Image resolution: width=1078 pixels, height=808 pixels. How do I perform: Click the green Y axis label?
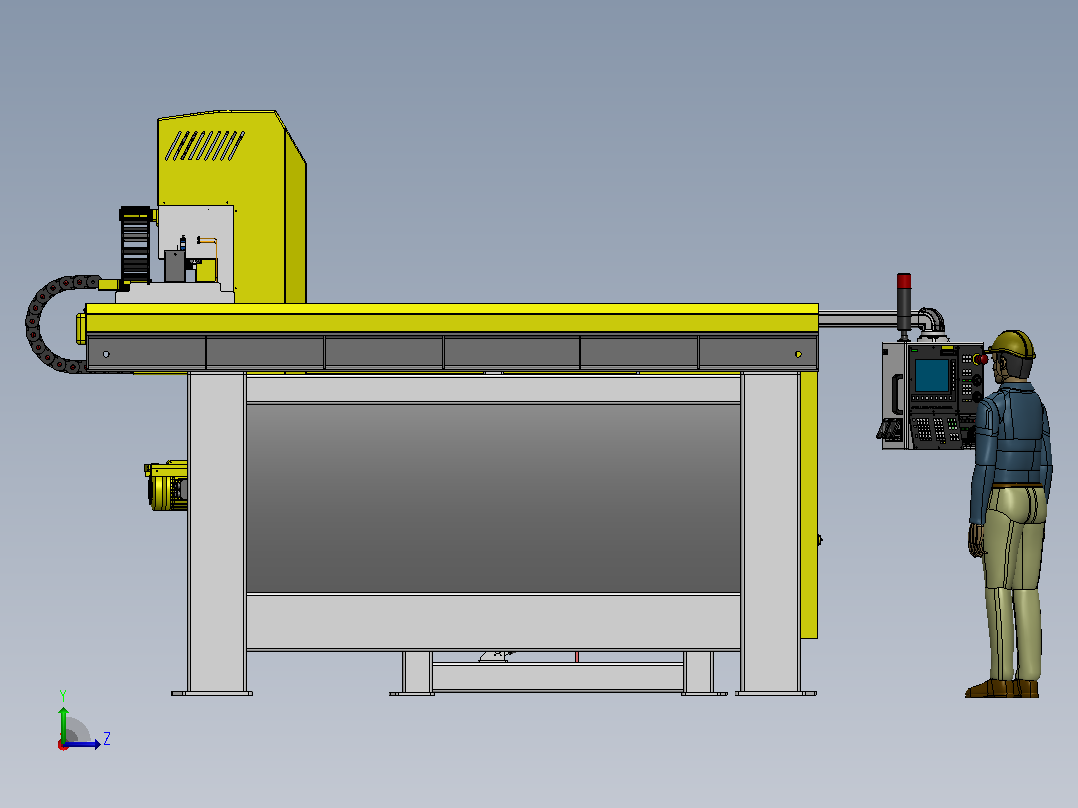tap(63, 695)
